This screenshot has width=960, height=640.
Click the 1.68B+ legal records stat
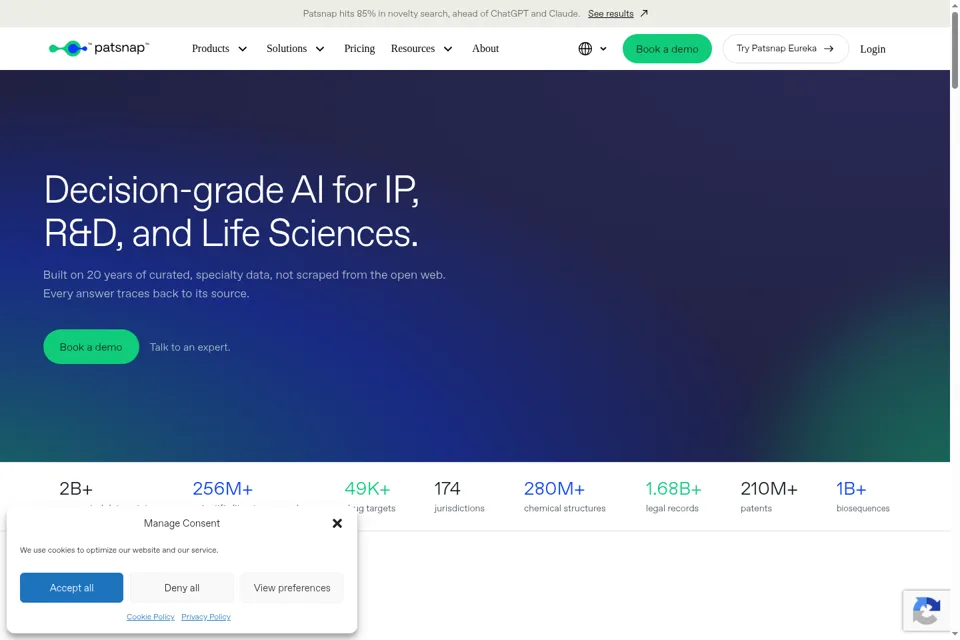pyautogui.click(x=673, y=497)
